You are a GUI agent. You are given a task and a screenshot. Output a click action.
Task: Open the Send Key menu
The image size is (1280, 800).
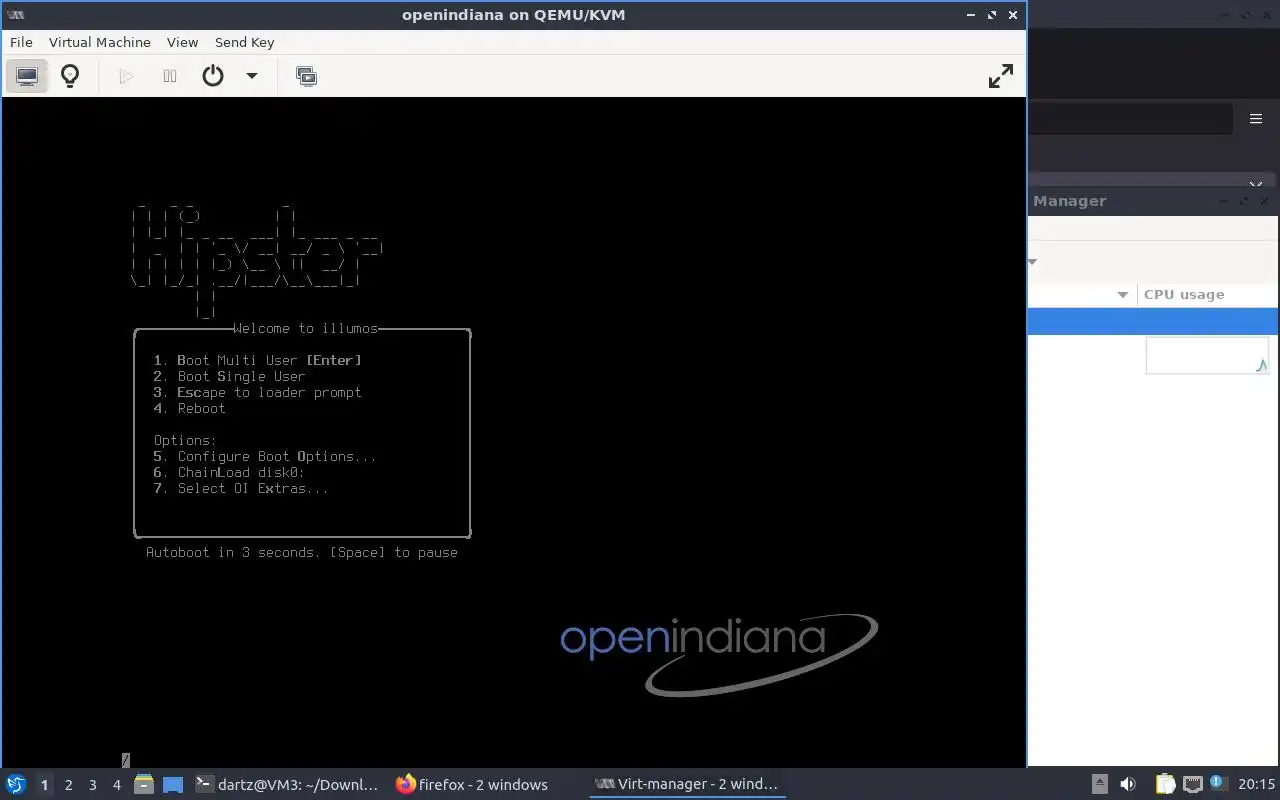tap(244, 42)
